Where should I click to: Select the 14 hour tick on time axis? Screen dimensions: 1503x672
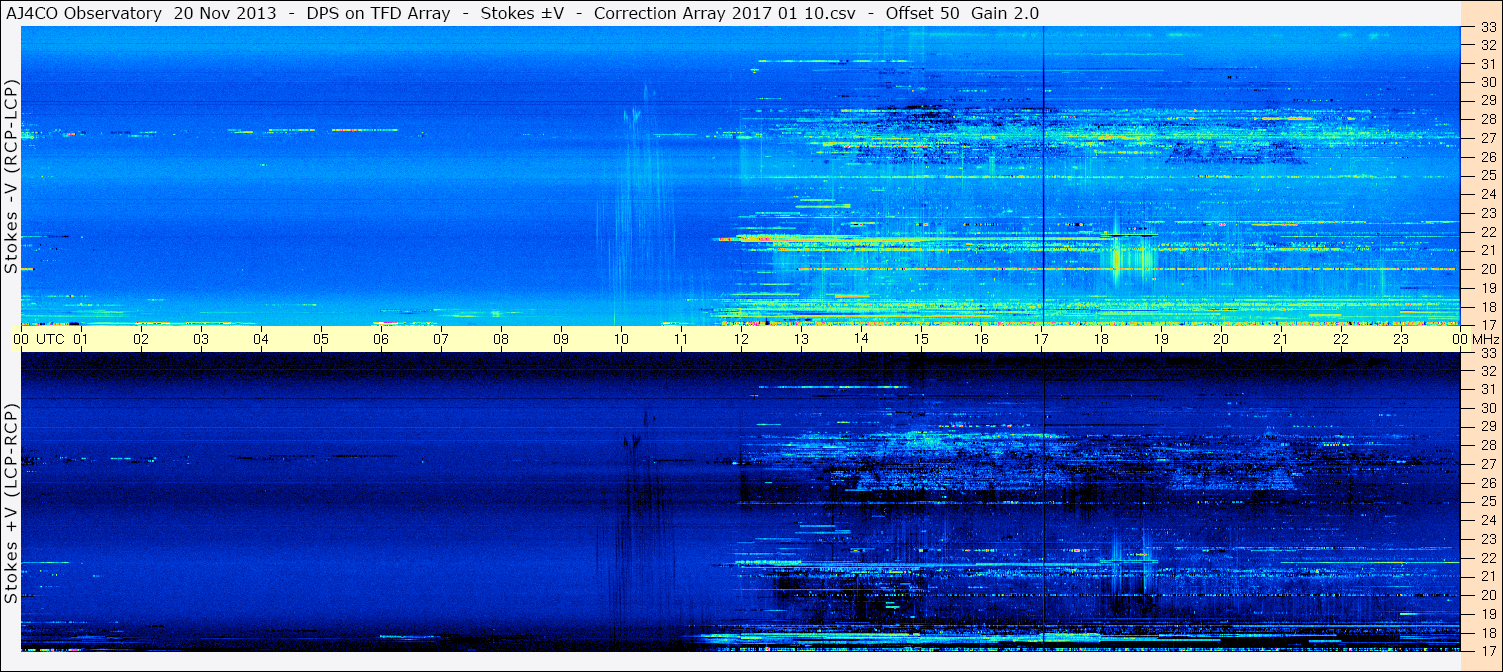pyautogui.click(x=861, y=339)
